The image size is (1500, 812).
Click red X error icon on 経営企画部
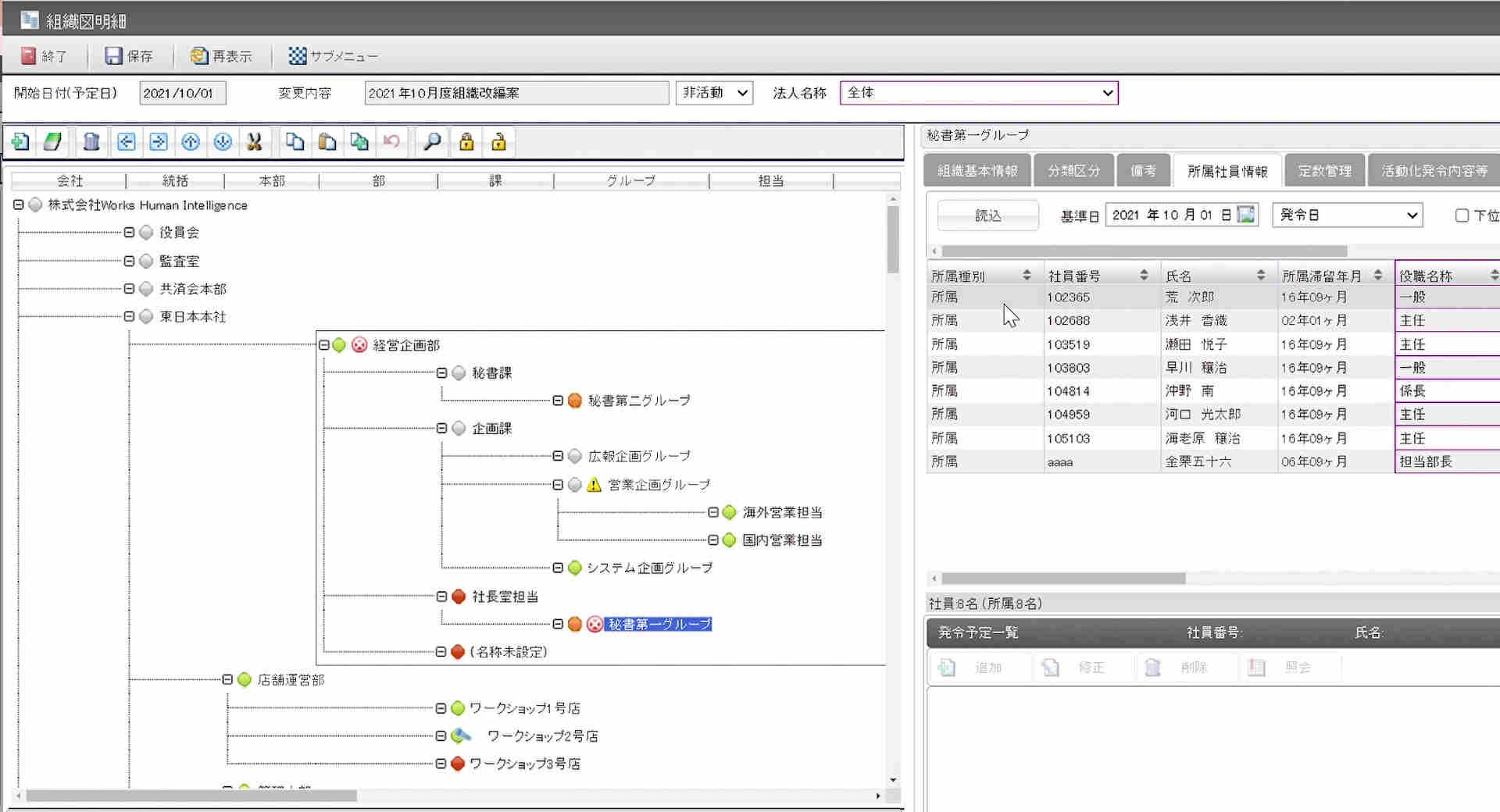tap(359, 345)
